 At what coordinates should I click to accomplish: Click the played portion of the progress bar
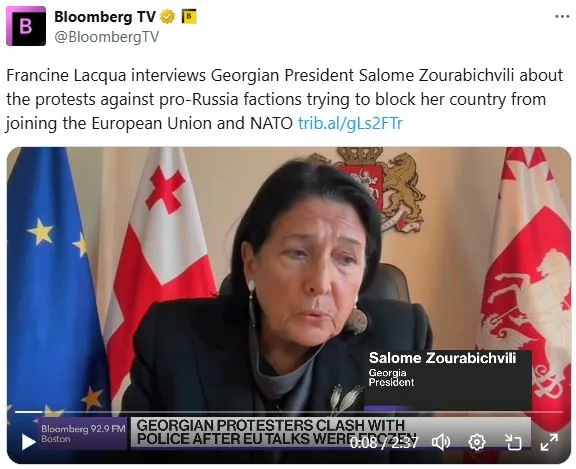pyautogui.click(x=29, y=412)
